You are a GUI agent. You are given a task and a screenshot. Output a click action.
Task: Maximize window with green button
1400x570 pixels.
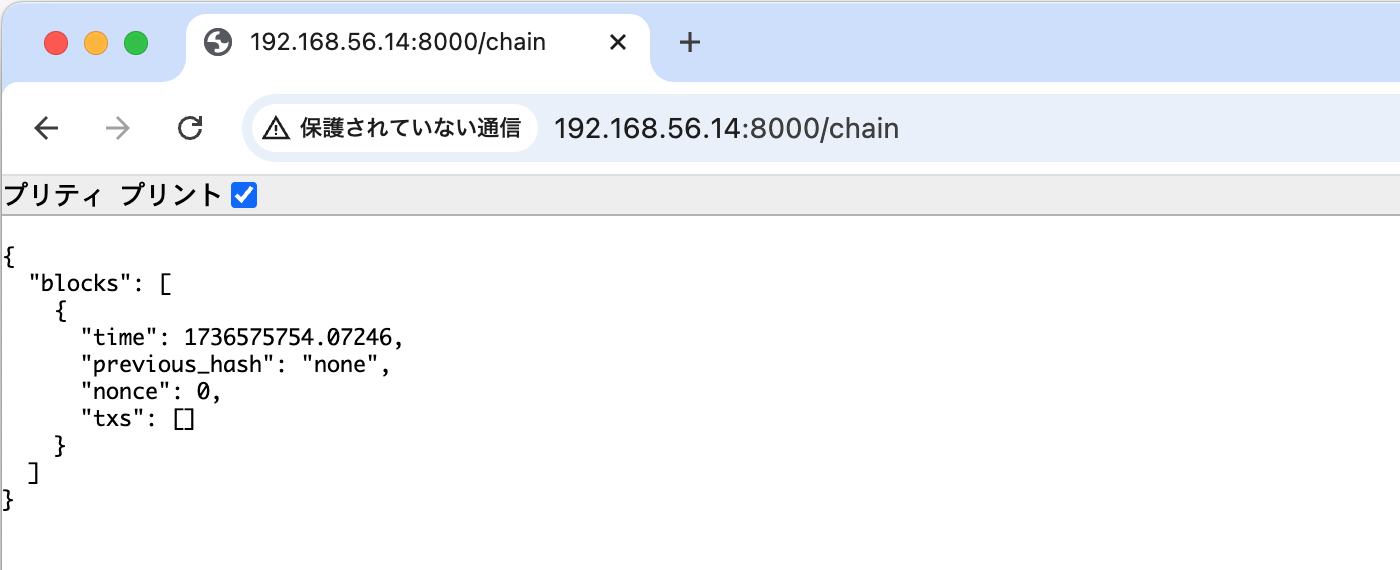(x=136, y=43)
